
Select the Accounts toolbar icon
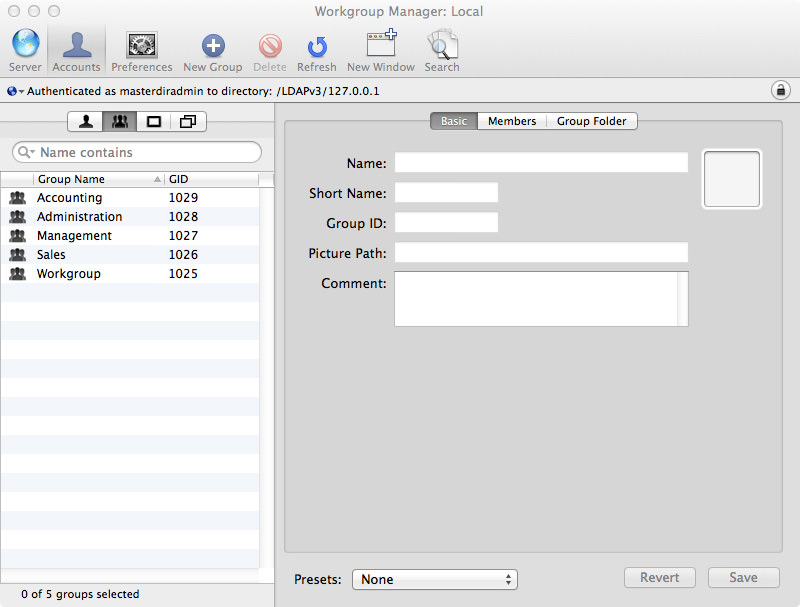(x=77, y=50)
